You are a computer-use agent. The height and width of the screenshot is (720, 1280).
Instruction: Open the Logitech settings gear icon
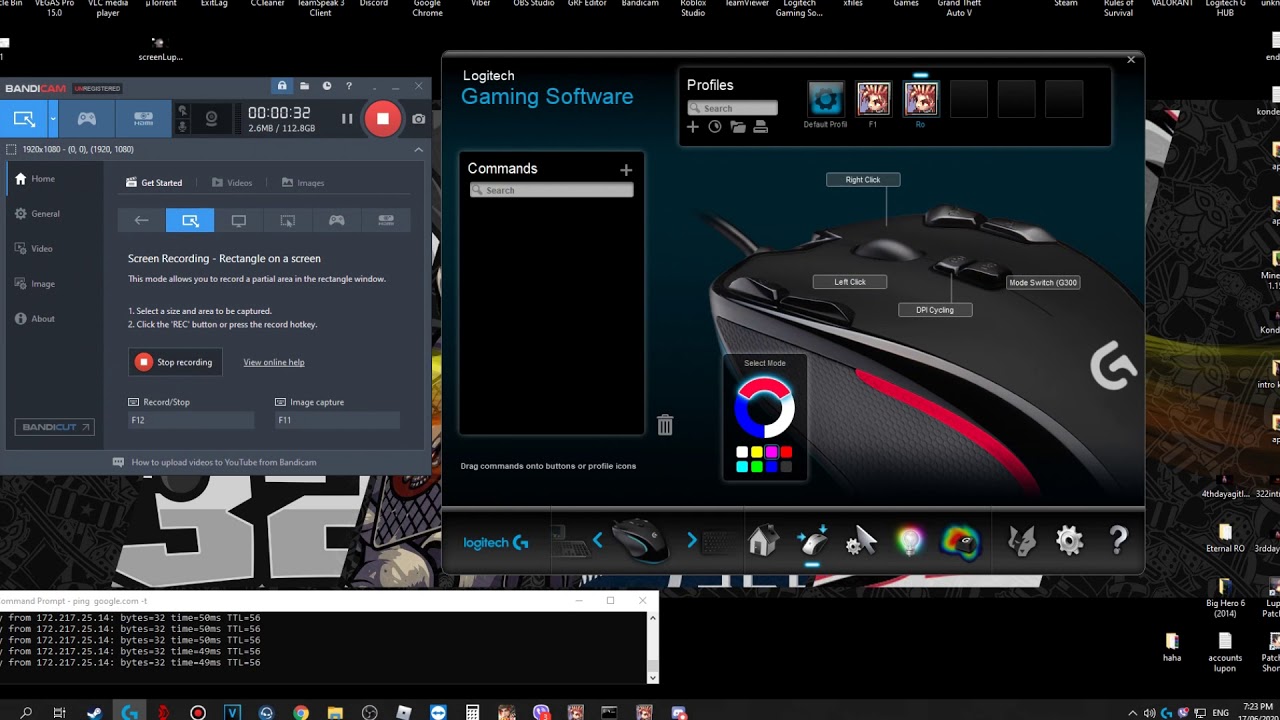coord(1070,541)
